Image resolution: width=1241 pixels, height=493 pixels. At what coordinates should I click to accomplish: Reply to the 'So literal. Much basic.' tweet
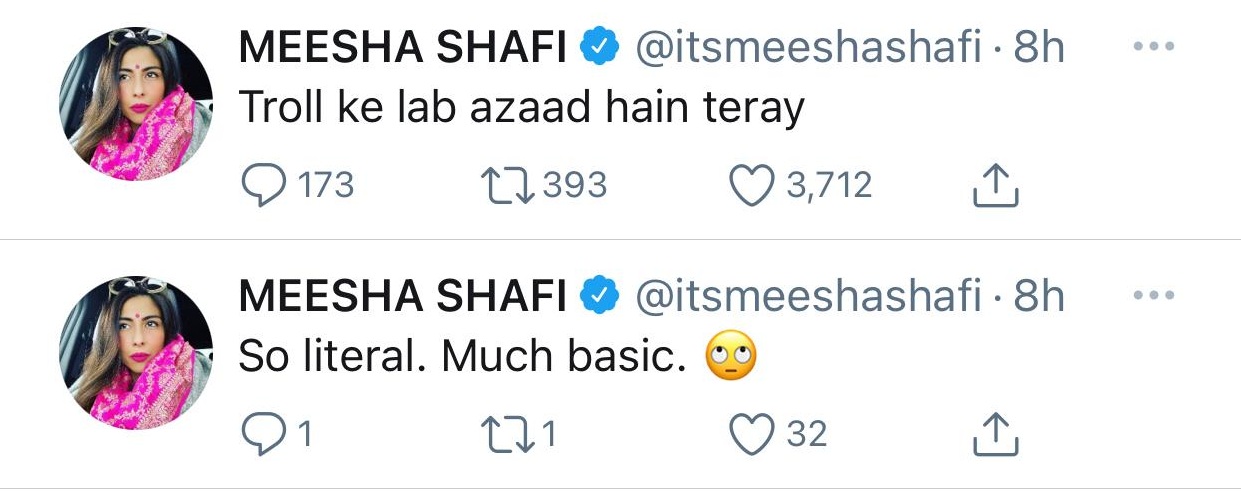266,434
